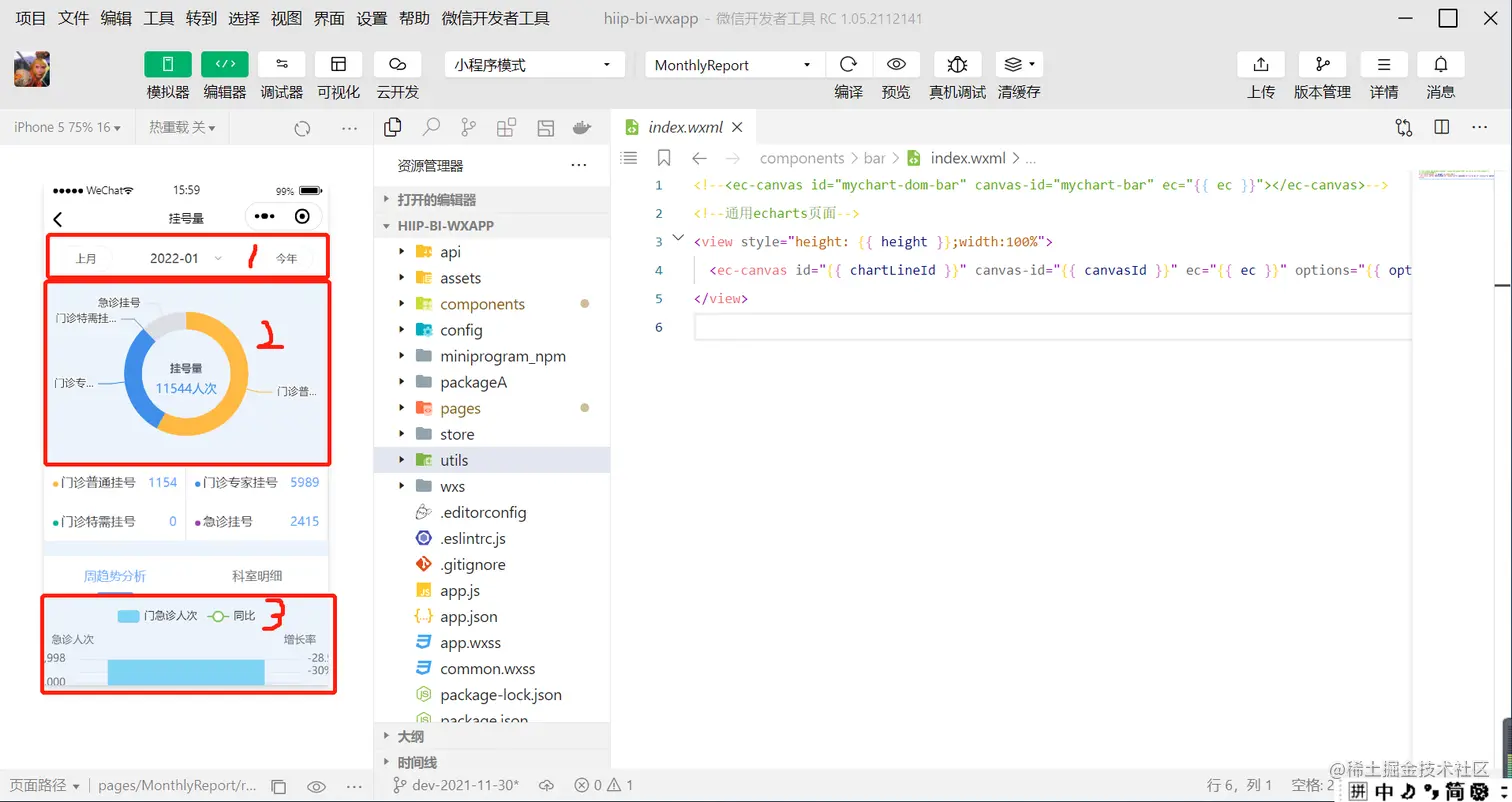This screenshot has height=802, width=1512.
Task: Click the compare changes icon in editor
Action: click(1404, 127)
